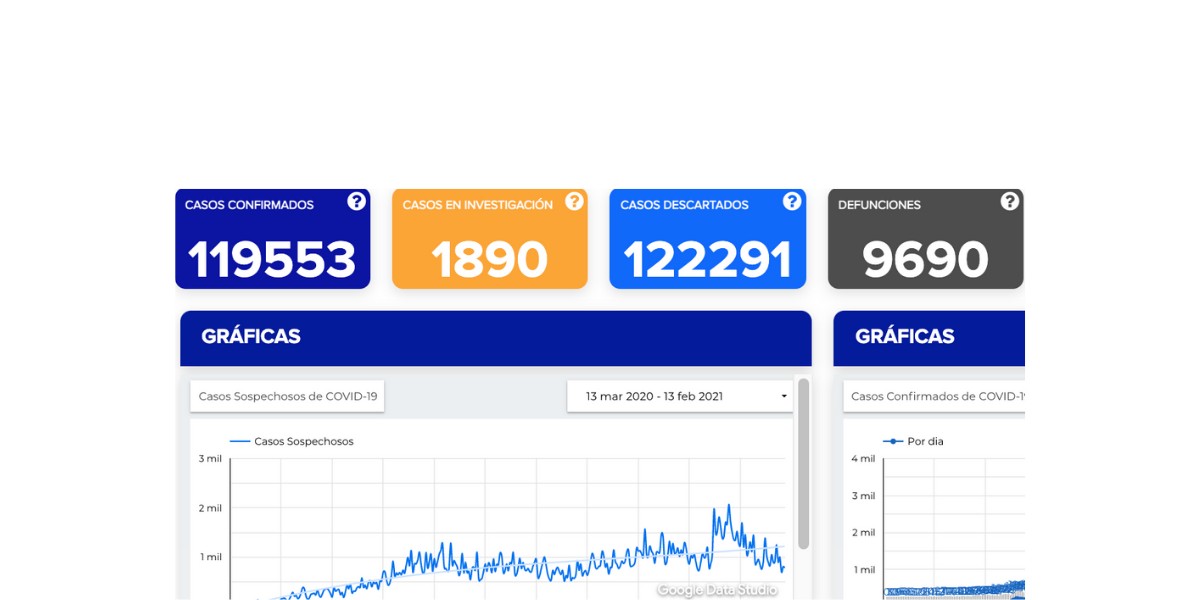The image size is (1200, 600).
Task: Click the 119553 confirmed cases value
Action: tap(272, 260)
